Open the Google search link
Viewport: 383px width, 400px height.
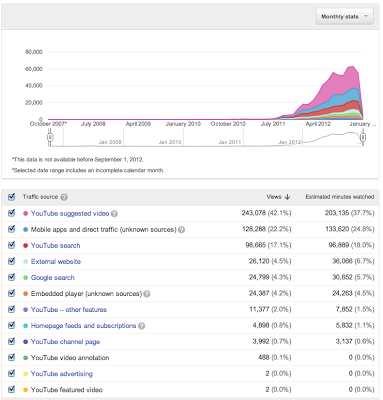coord(53,278)
